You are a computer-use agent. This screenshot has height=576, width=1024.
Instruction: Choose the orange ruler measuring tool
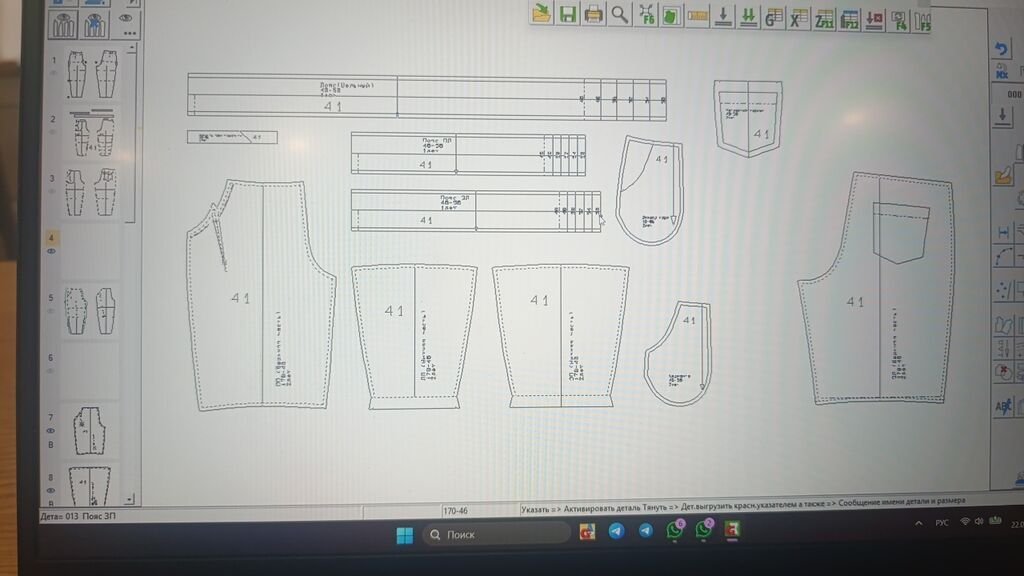(x=697, y=16)
